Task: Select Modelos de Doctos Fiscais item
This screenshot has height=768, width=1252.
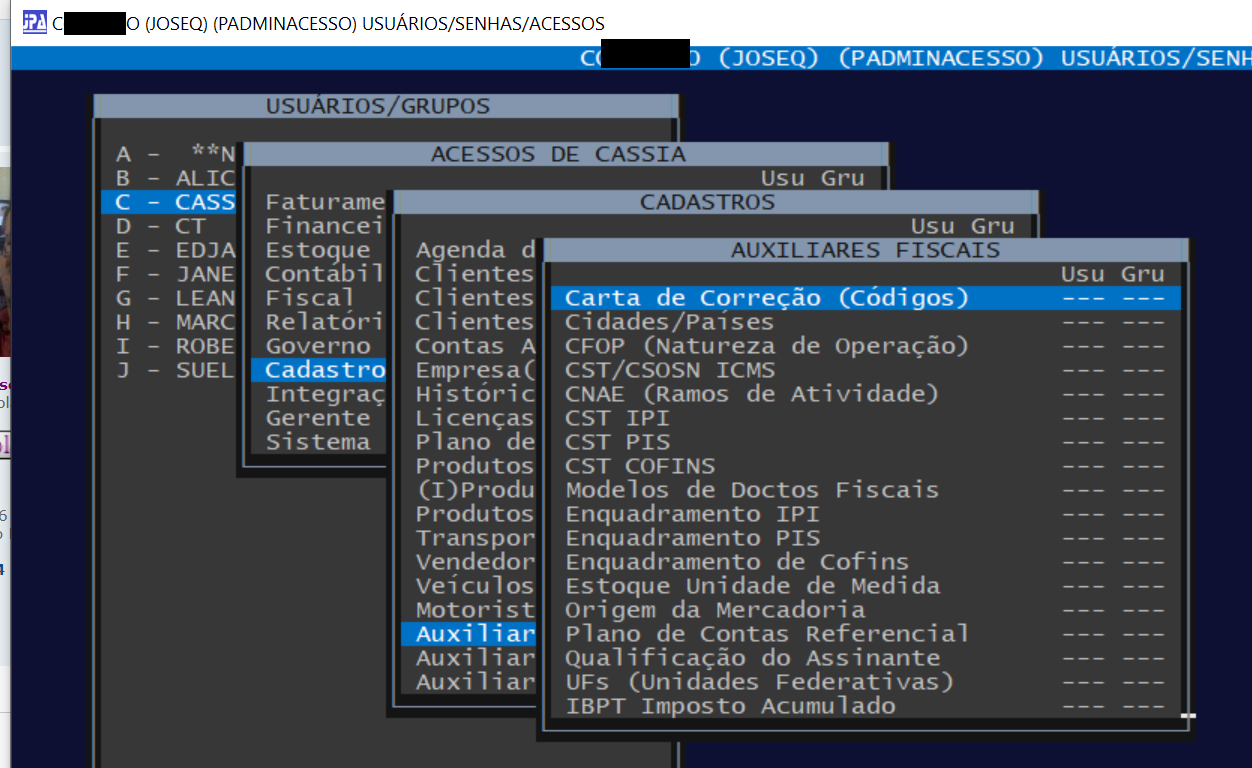Action: [751, 490]
